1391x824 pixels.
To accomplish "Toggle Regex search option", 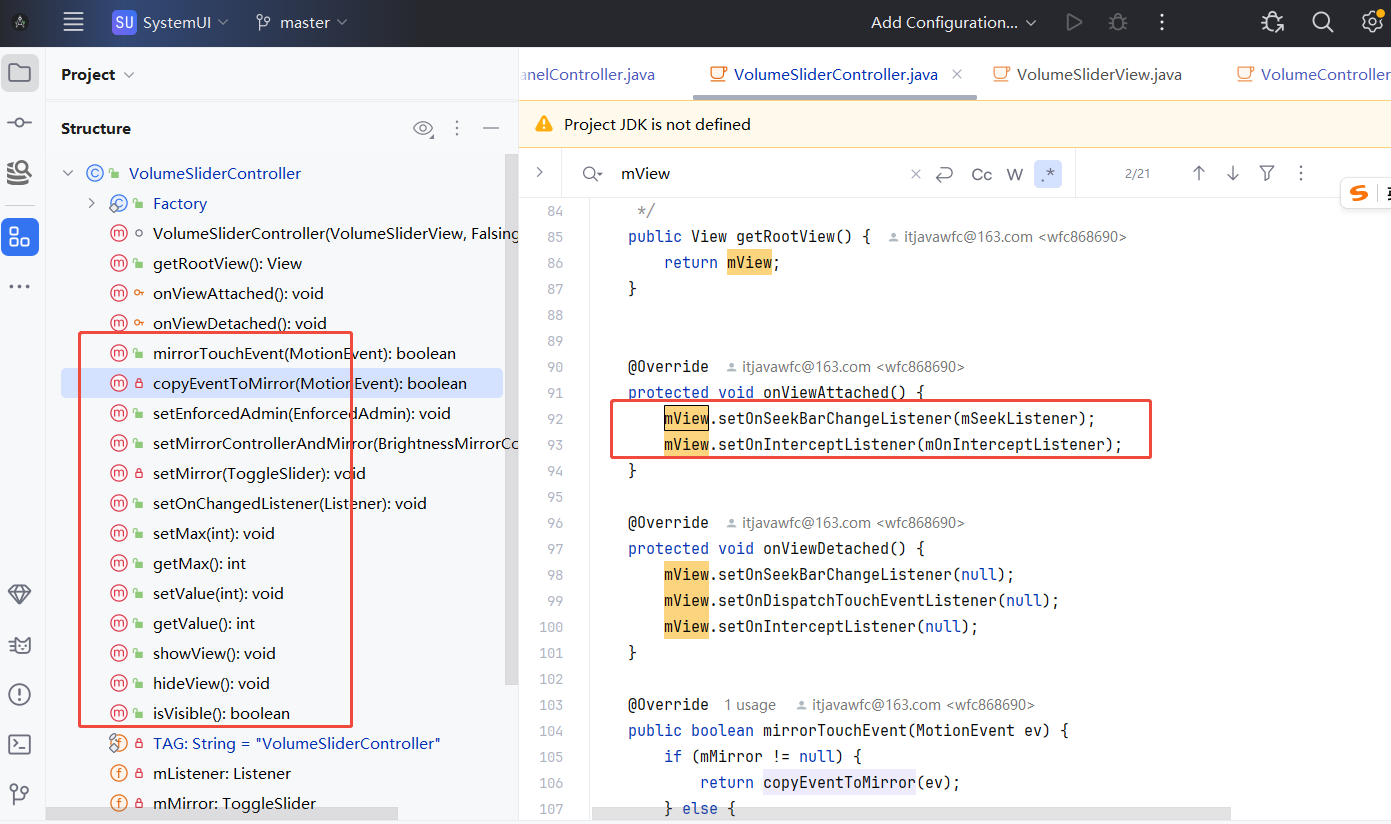I will [1048, 174].
